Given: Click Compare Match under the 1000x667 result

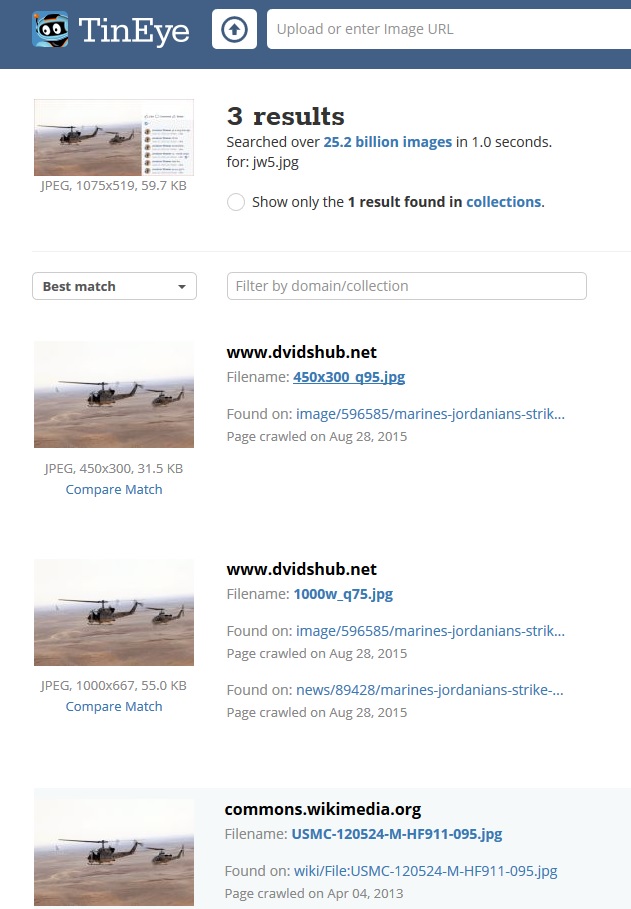Looking at the screenshot, I should pos(114,706).
